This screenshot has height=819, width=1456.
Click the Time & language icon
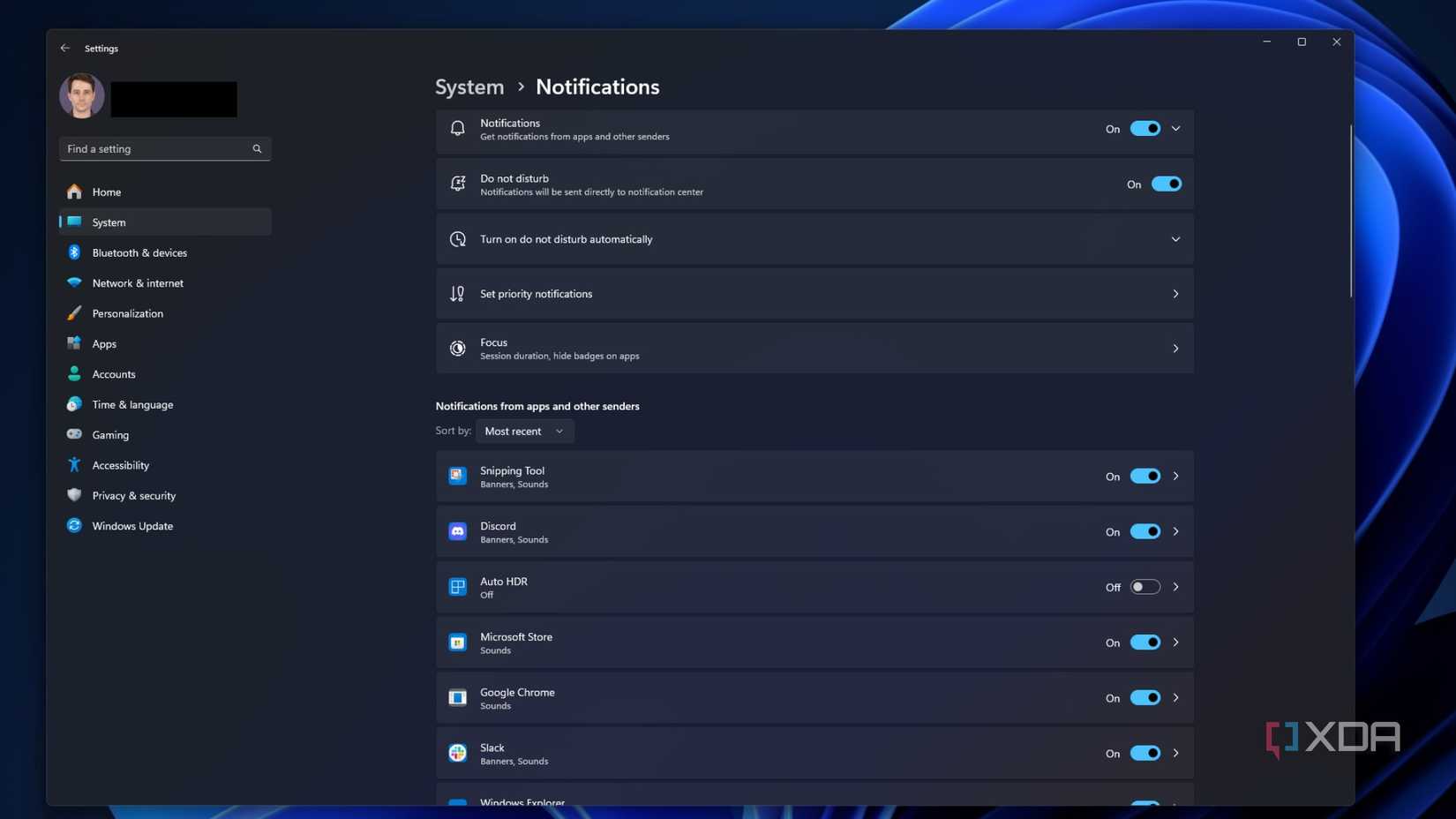click(x=74, y=404)
